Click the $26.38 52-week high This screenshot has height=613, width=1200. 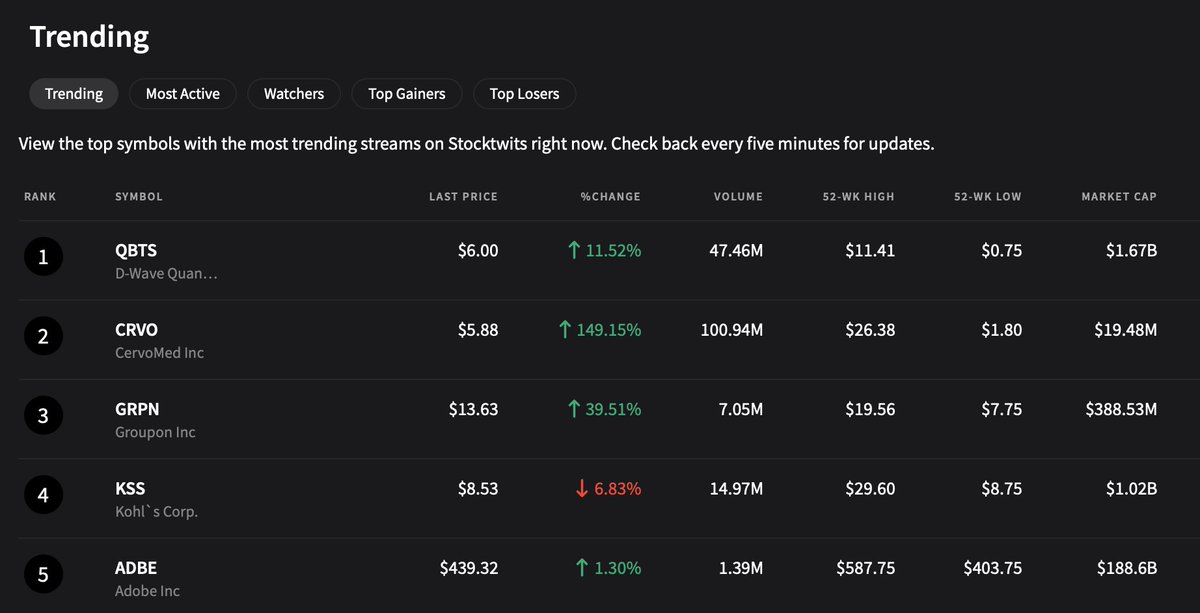coord(870,330)
